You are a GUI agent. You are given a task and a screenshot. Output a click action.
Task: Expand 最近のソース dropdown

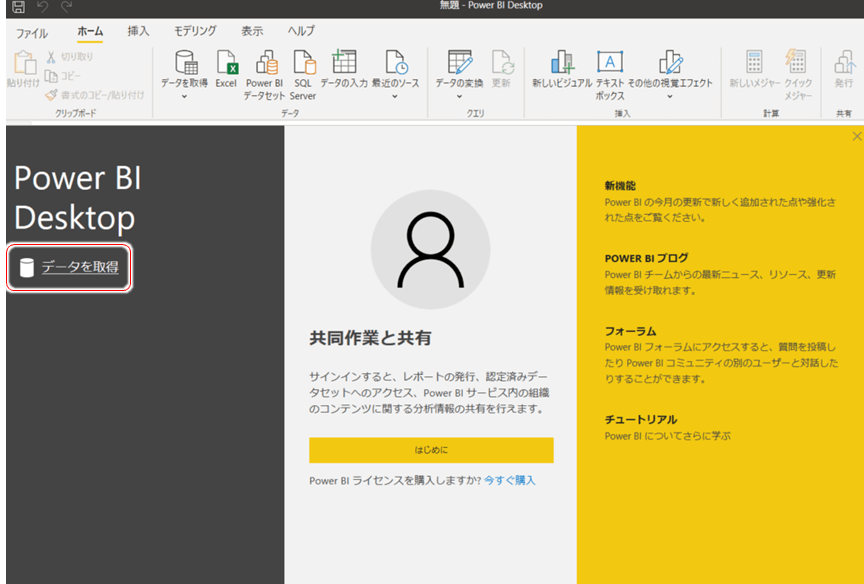[396, 97]
